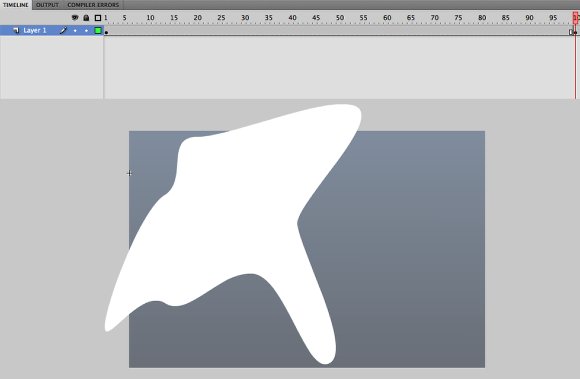Jump to frame 40 on the ruler
Viewport: 580px width, 379px height.
(292, 18)
